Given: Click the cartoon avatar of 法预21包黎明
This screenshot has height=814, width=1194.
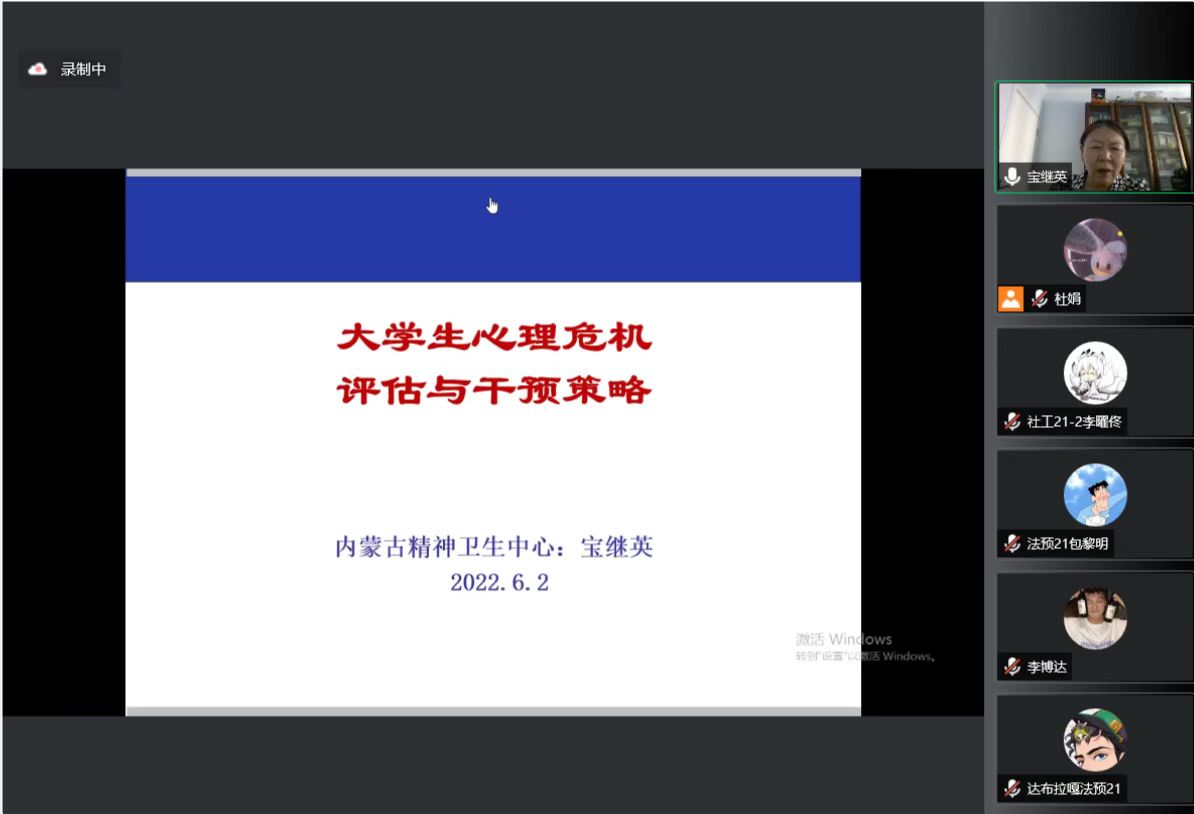Looking at the screenshot, I should click(x=1095, y=495).
